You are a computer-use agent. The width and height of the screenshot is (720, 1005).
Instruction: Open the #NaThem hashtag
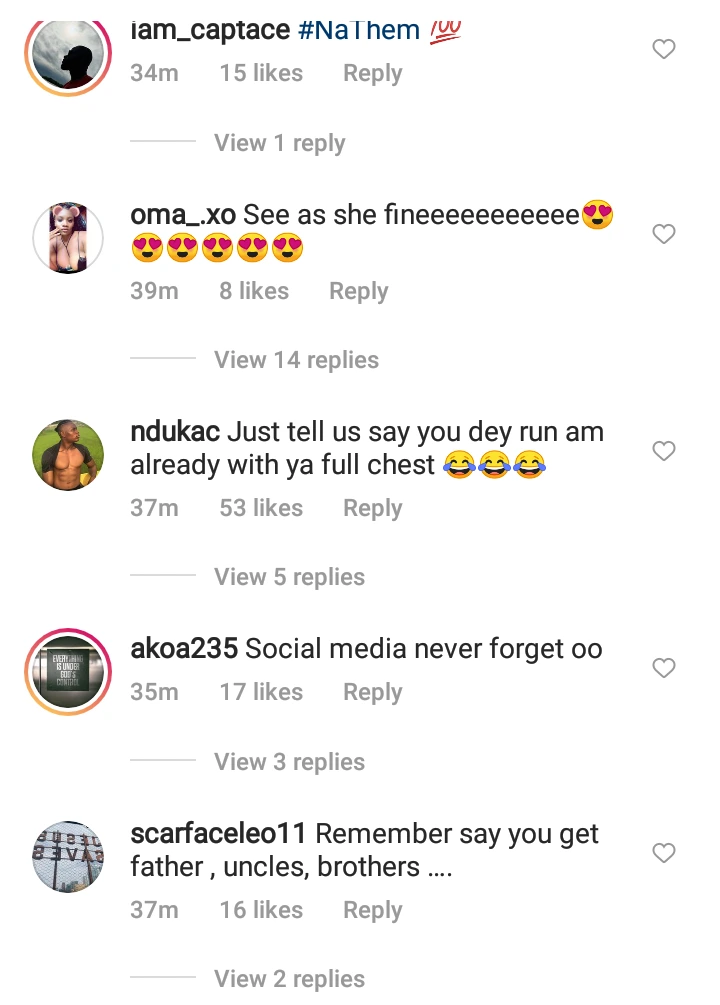click(x=359, y=30)
